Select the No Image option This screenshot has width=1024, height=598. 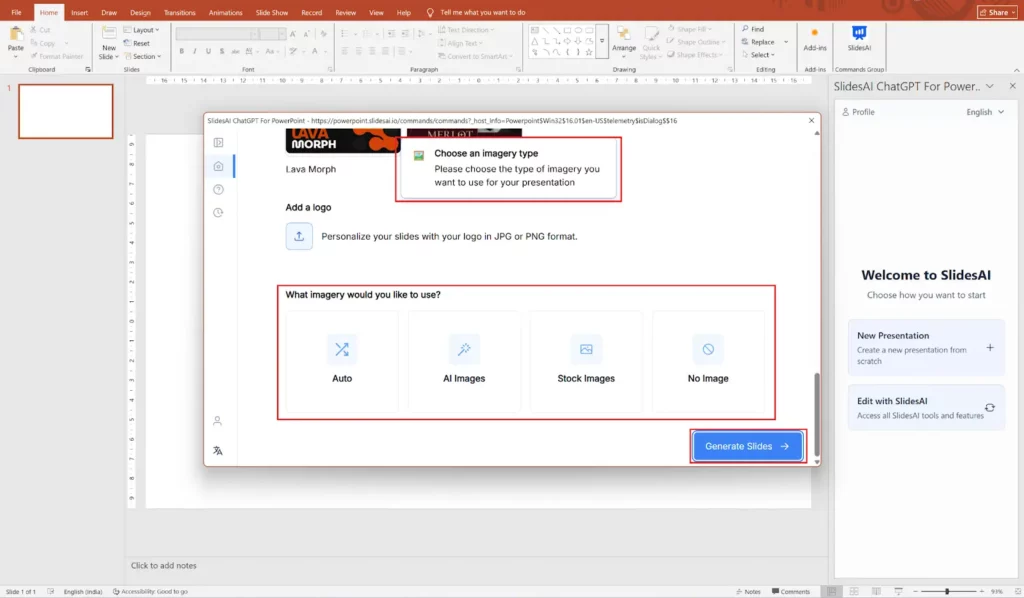[708, 361]
